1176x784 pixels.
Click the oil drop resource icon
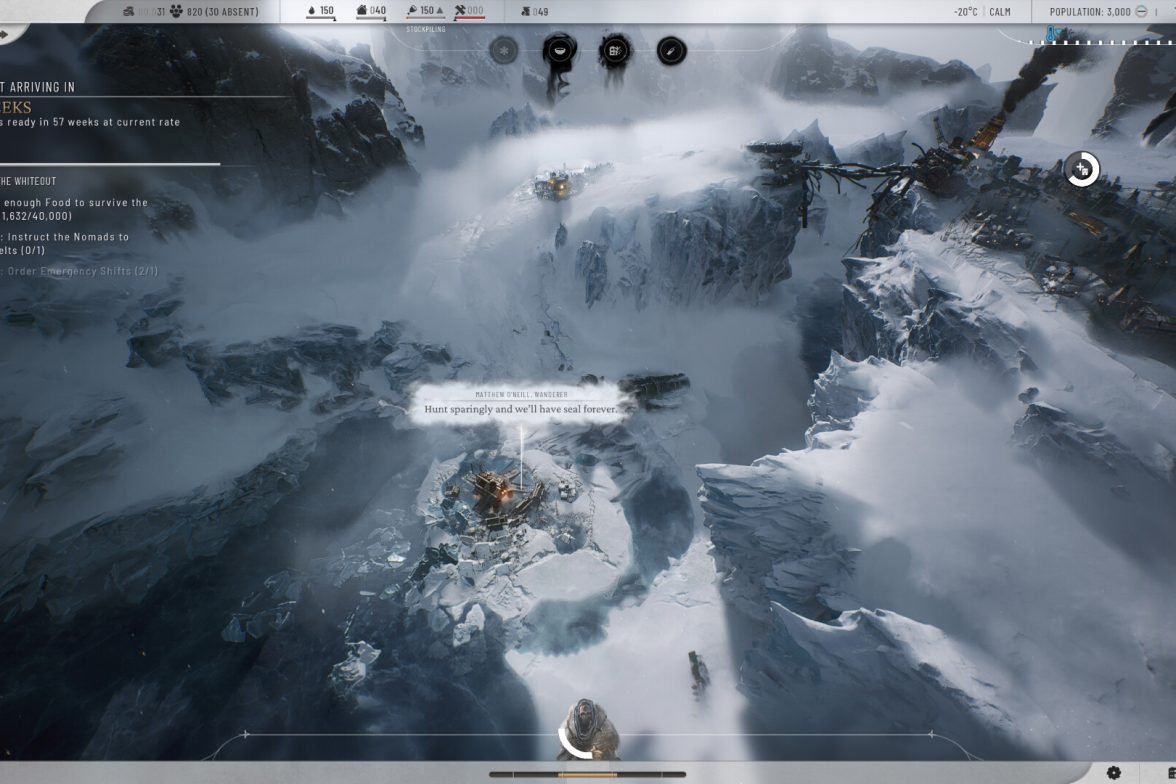click(312, 11)
